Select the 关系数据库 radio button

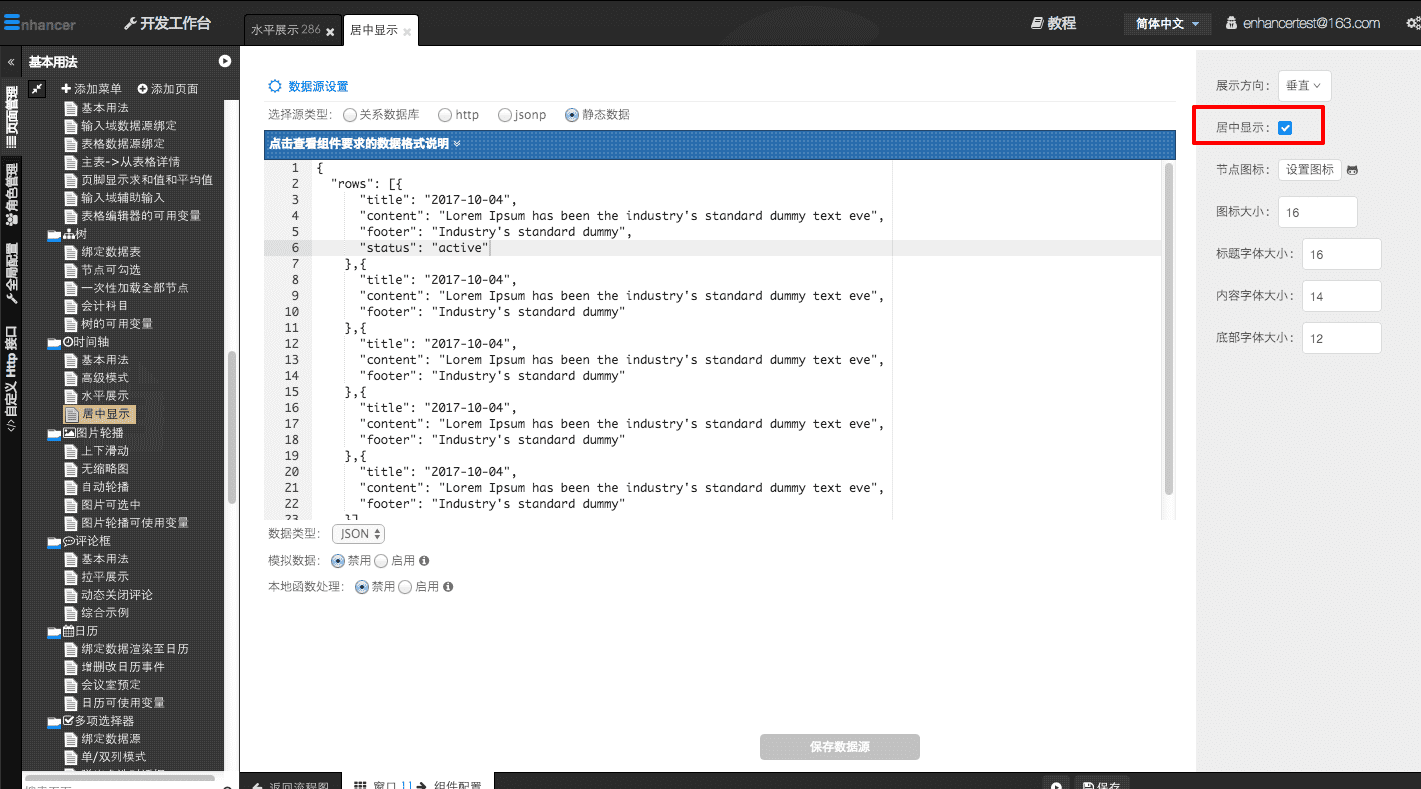pos(349,115)
